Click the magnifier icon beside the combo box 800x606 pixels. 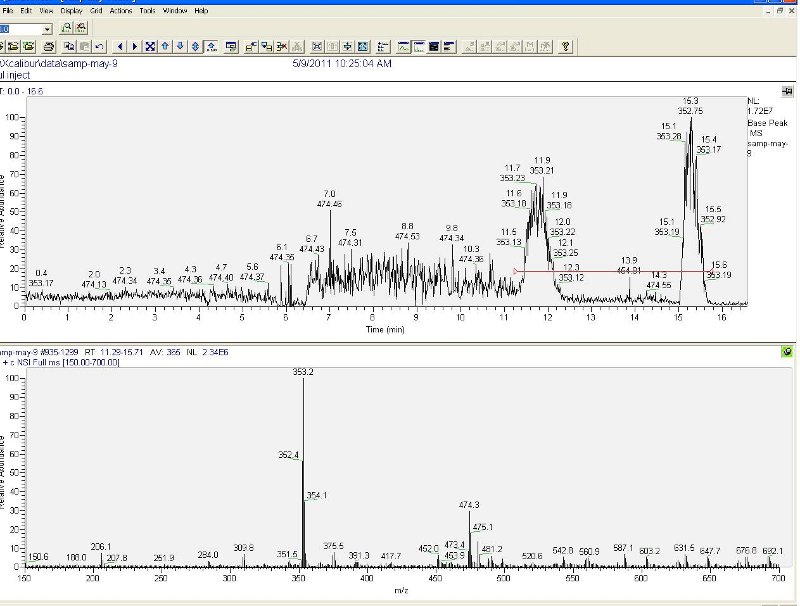pos(66,29)
